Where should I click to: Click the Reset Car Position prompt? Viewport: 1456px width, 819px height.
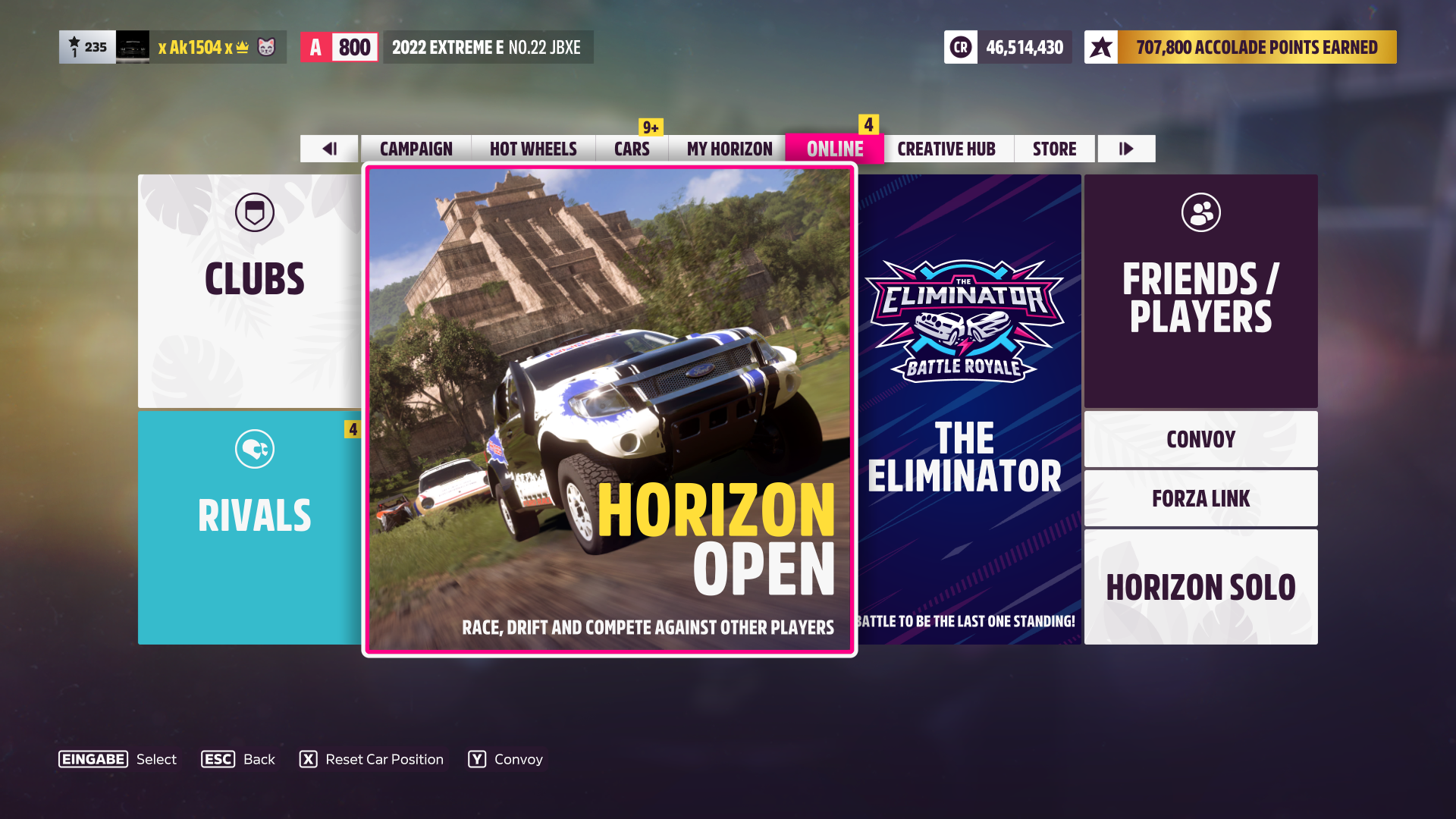coord(372,759)
